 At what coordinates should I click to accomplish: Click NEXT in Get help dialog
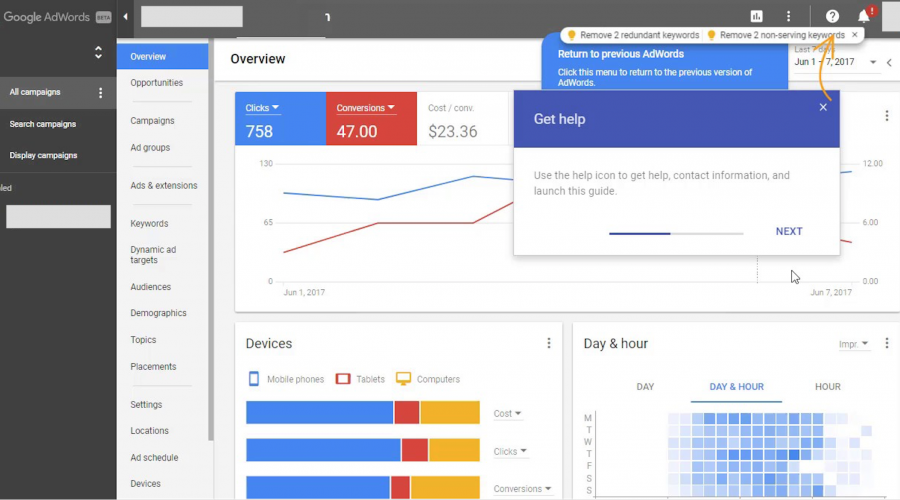(789, 231)
